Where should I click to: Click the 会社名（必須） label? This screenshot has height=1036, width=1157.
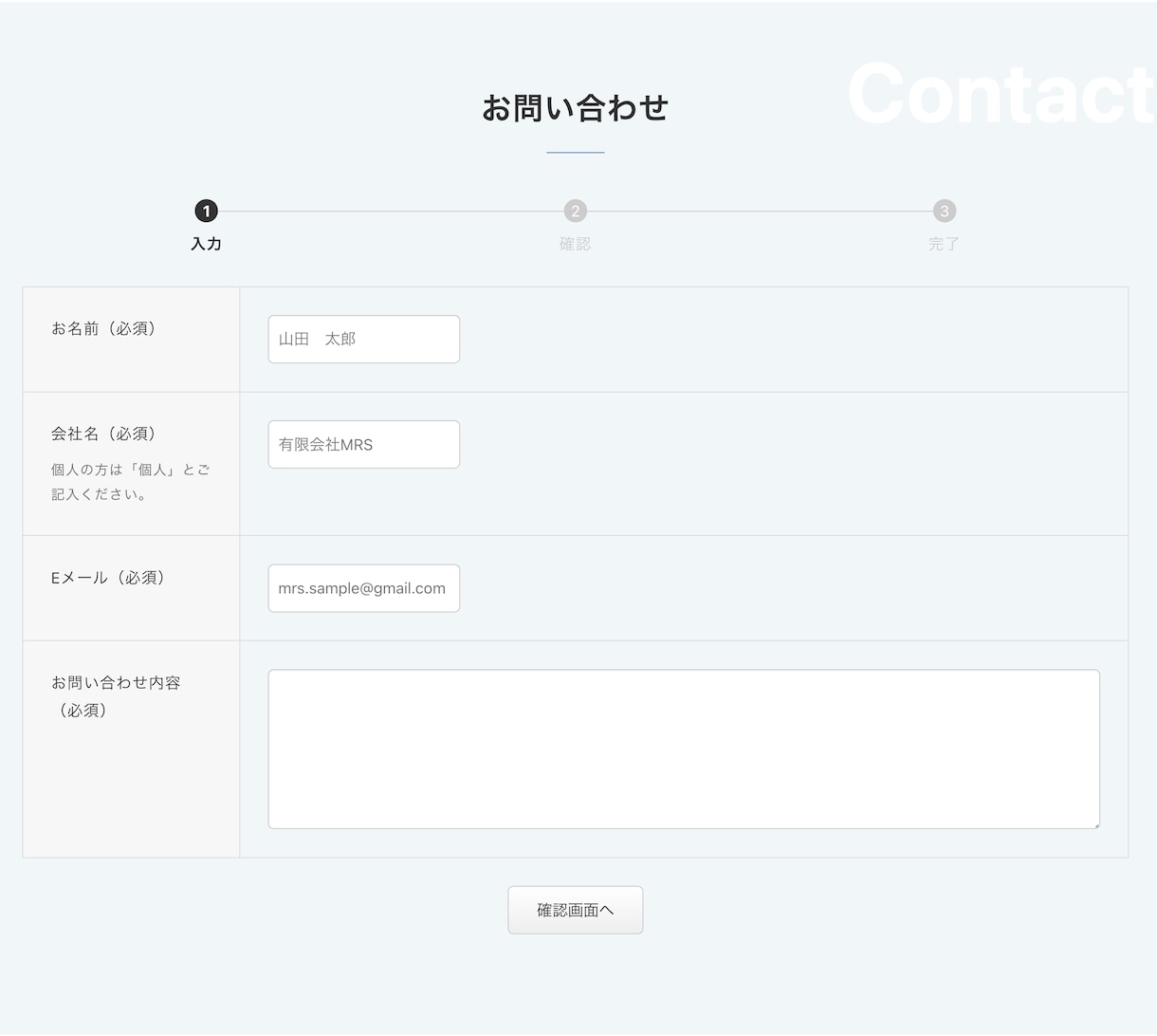(x=103, y=434)
